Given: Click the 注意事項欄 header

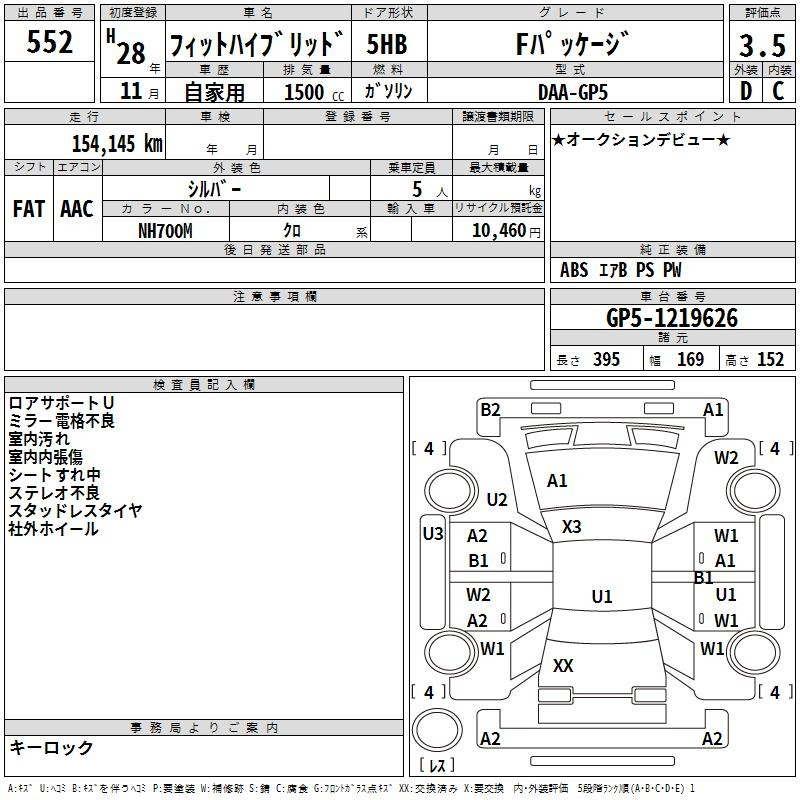Looking at the screenshot, I should tap(274, 296).
